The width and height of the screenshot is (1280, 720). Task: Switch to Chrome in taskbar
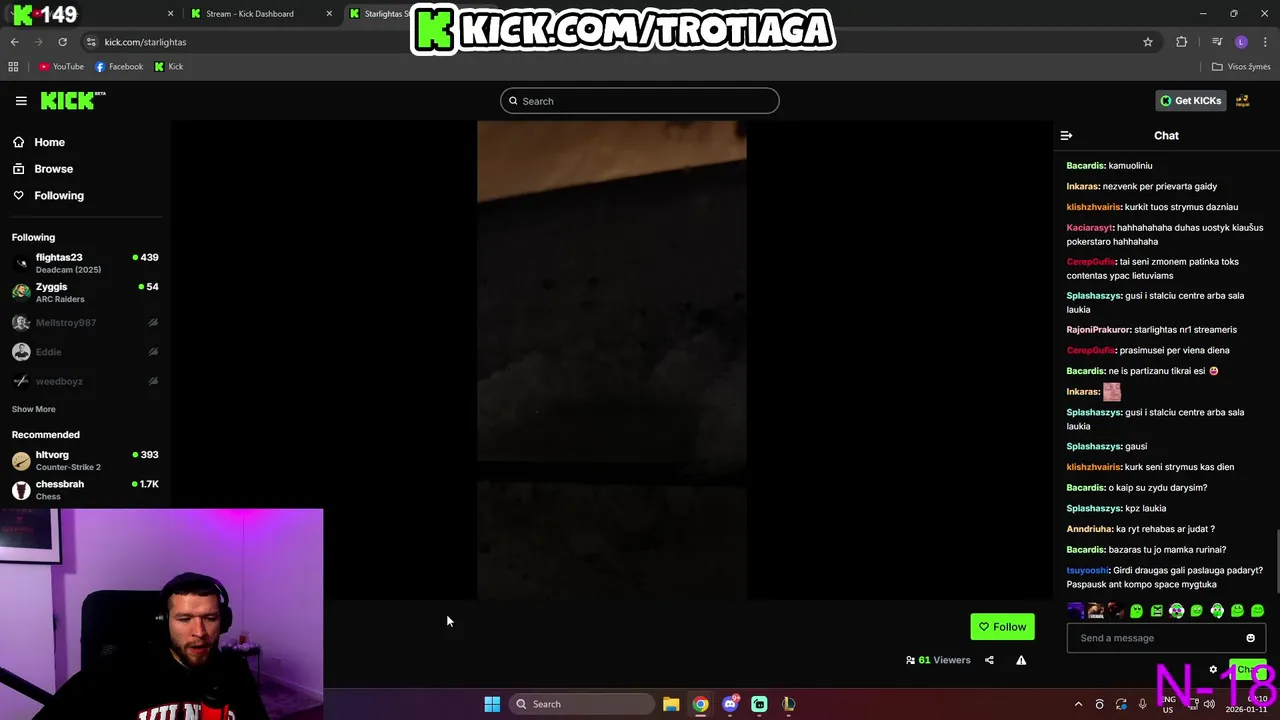pyautogui.click(x=700, y=704)
